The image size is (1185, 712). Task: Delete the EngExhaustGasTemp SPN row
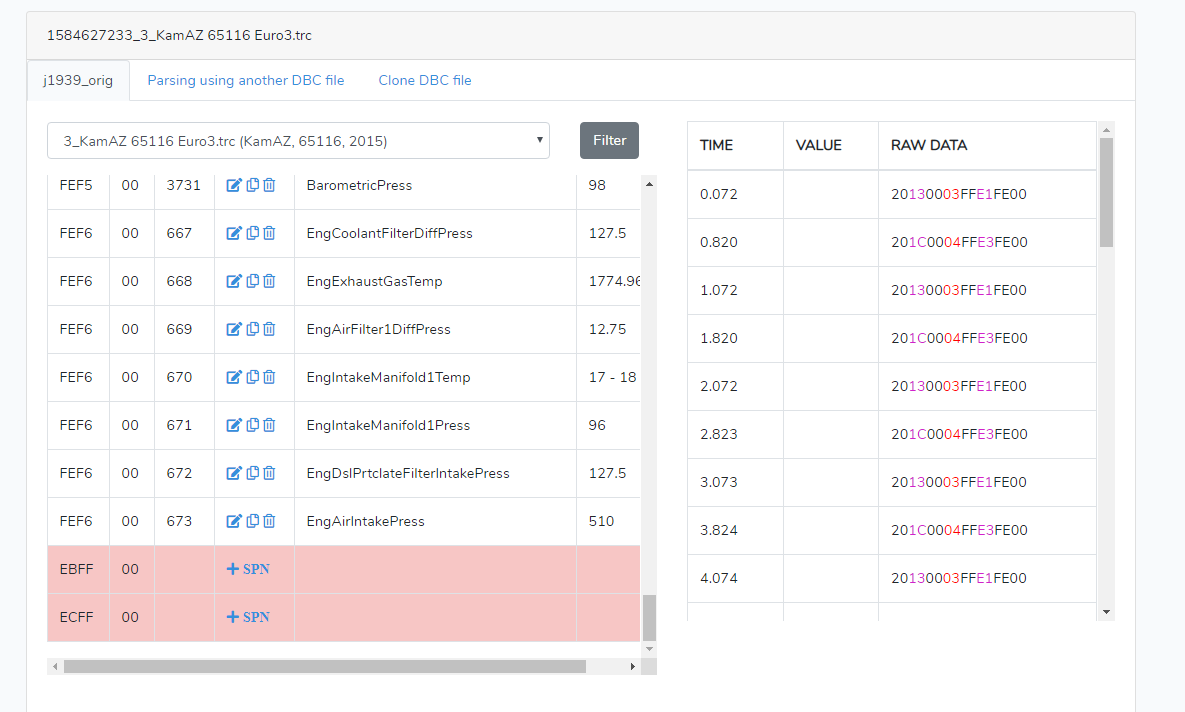coord(269,281)
